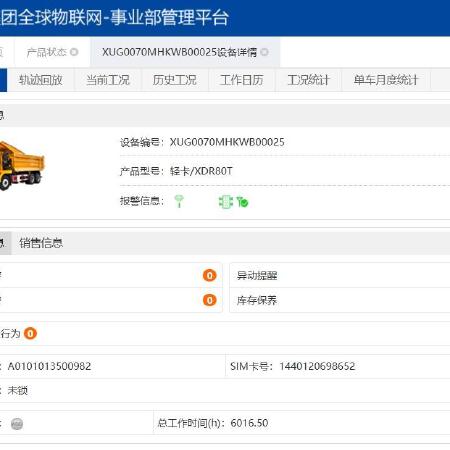The image size is (450, 450).
Task: Click device number XUG0070MHKWB00025 value
Action: (227, 142)
